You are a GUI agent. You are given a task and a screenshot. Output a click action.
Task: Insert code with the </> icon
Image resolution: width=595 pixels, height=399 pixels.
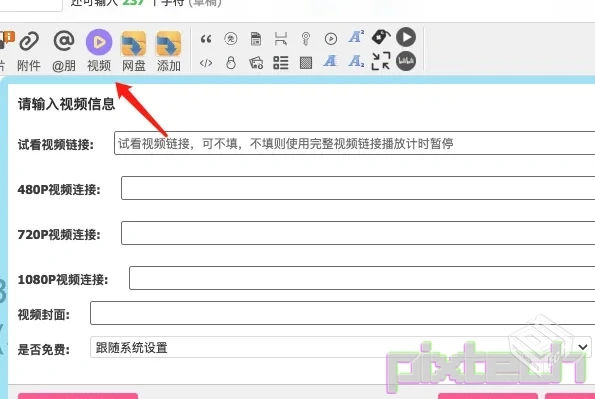click(206, 63)
